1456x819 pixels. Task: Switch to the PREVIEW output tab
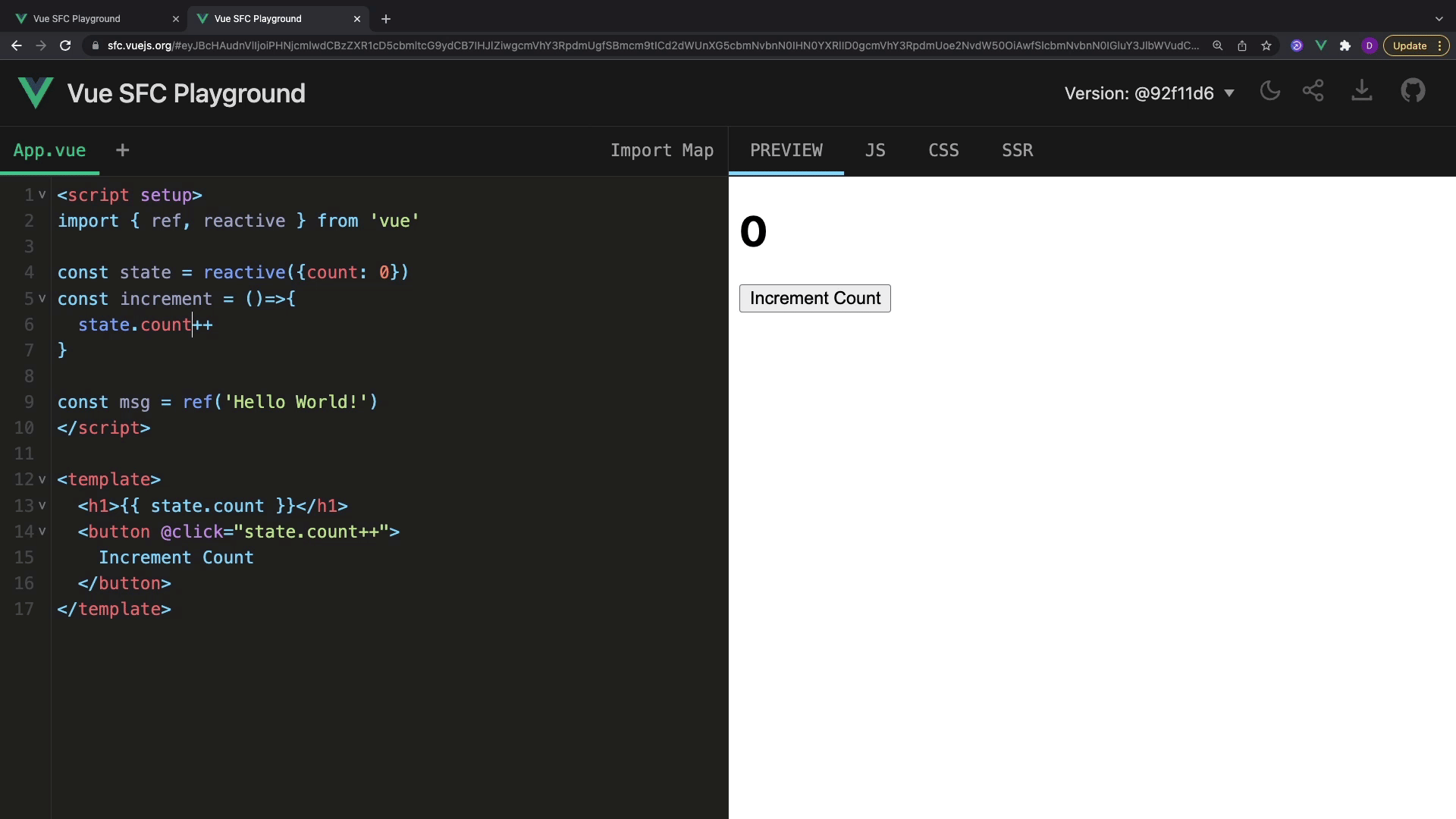pos(786,150)
